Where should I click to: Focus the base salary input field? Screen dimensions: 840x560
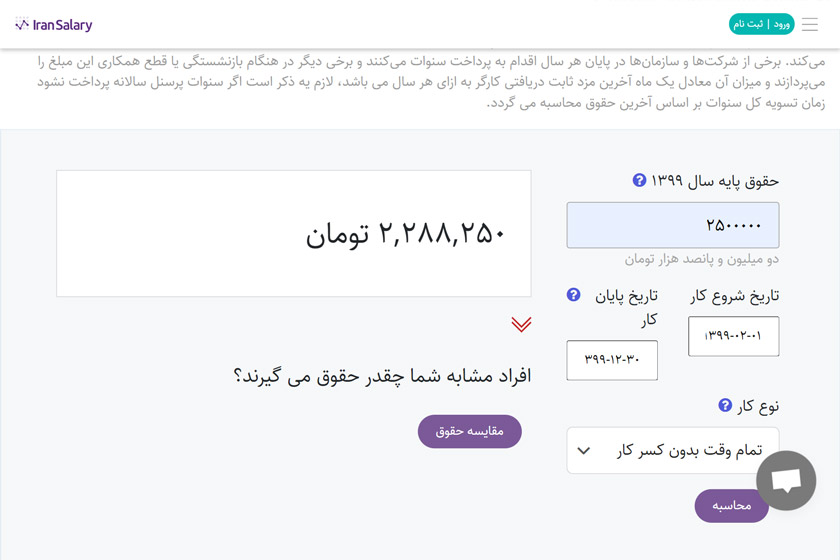pos(672,225)
